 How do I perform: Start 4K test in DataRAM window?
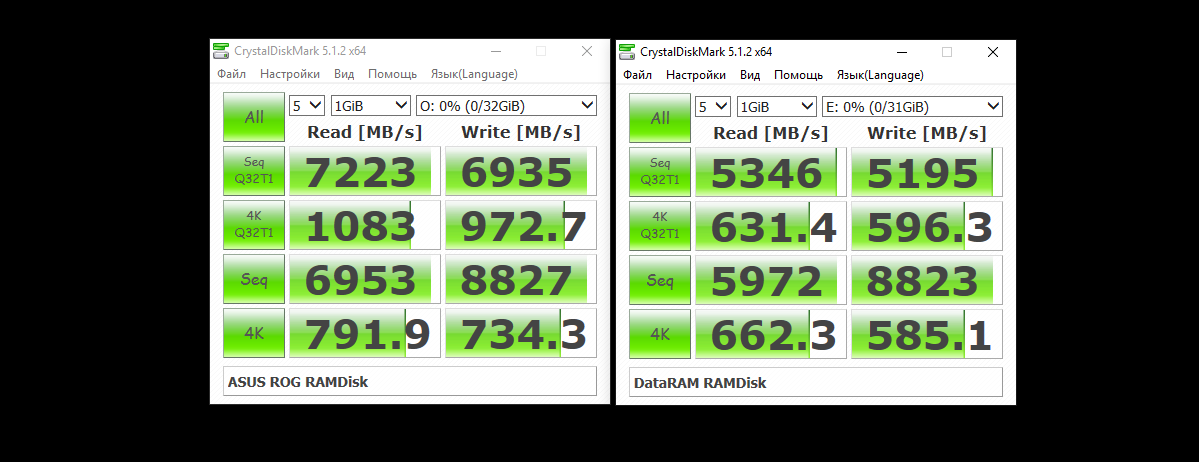[x=660, y=333]
